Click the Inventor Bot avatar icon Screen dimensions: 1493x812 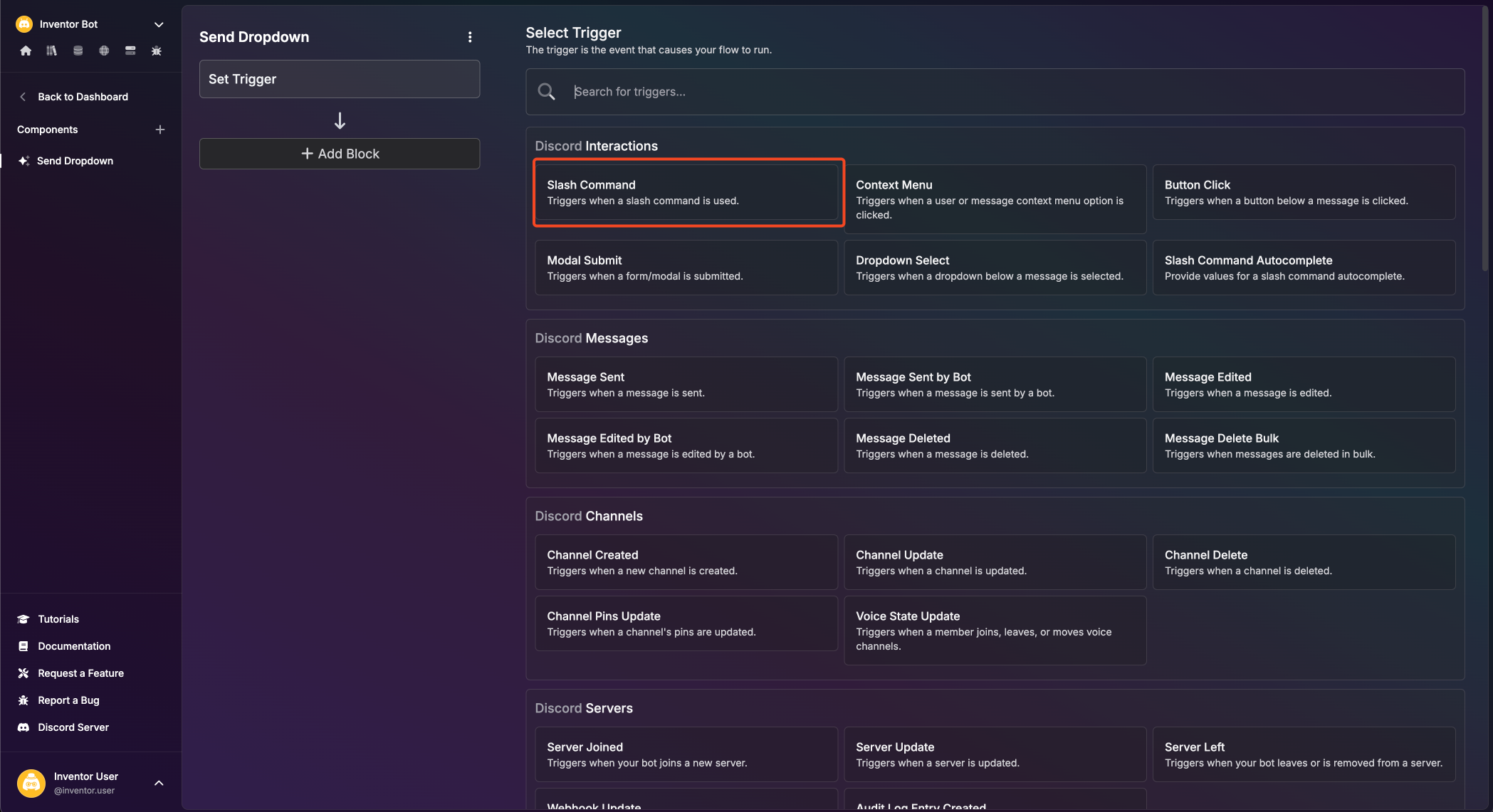coord(24,24)
